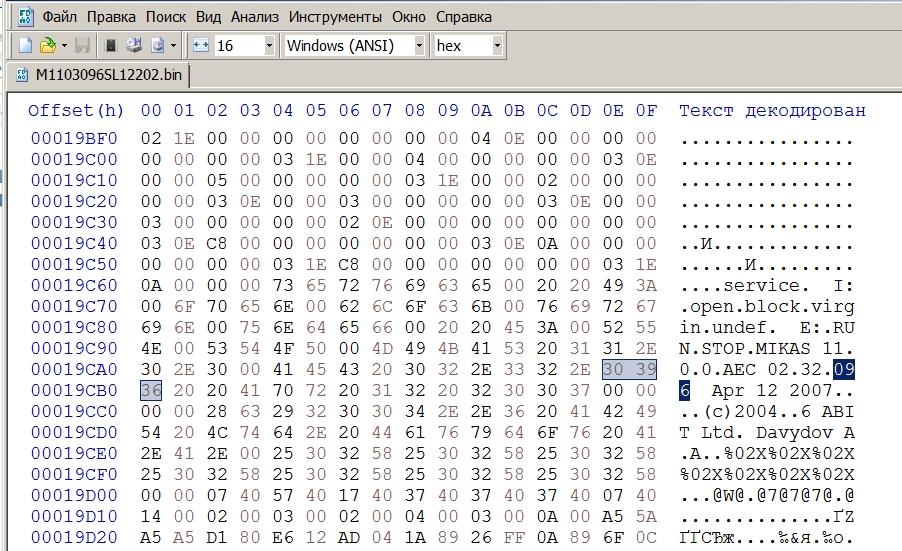Select offset 00019C00 row label
The height and width of the screenshot is (551, 902).
click(x=74, y=159)
